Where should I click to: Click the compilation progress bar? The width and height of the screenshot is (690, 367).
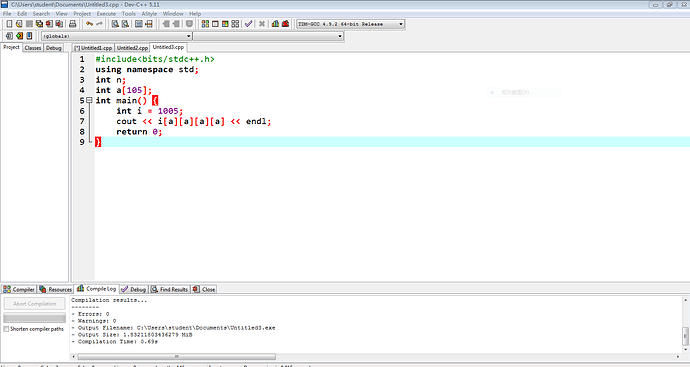(x=35, y=317)
